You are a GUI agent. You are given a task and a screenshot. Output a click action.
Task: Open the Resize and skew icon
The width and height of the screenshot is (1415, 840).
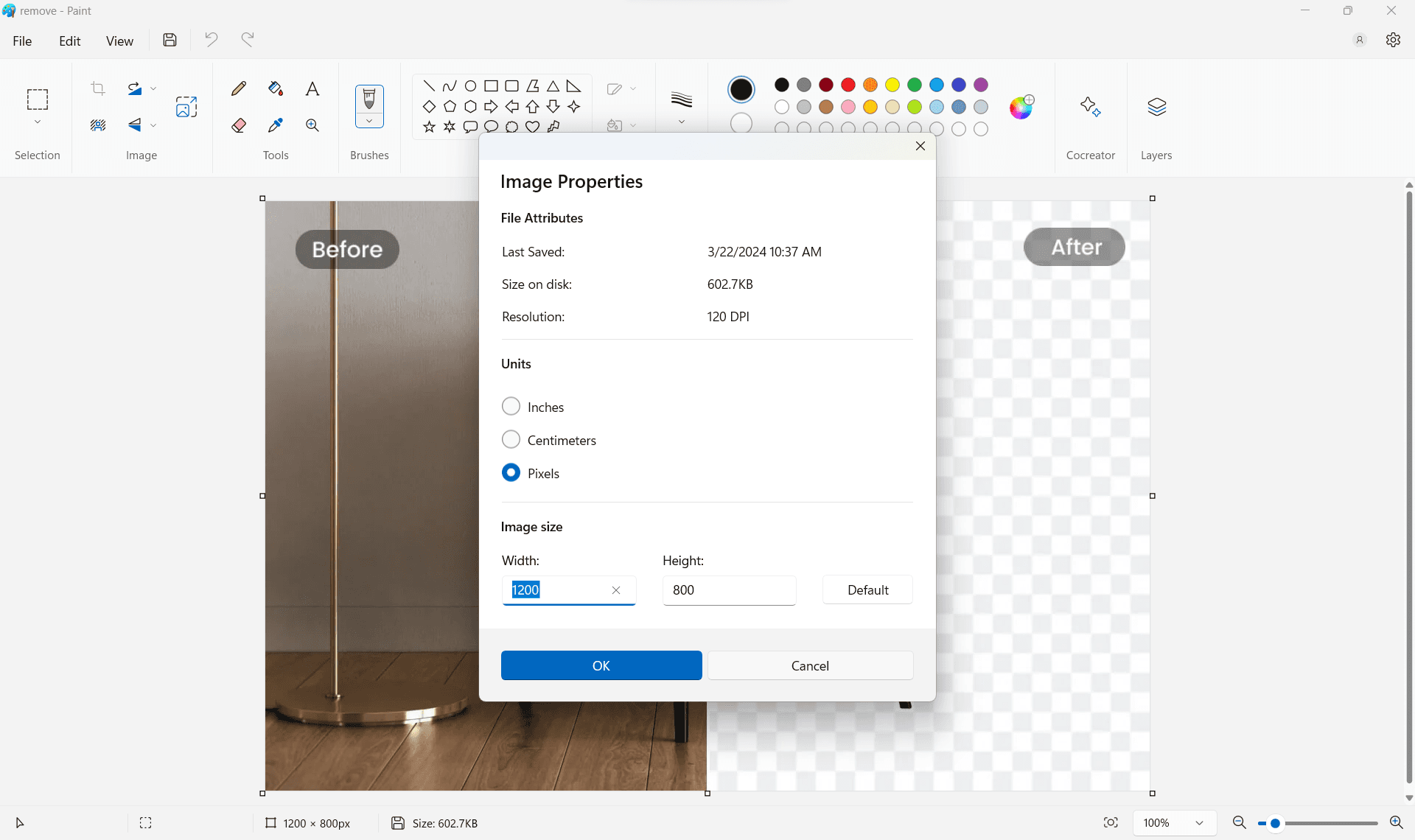point(186,107)
